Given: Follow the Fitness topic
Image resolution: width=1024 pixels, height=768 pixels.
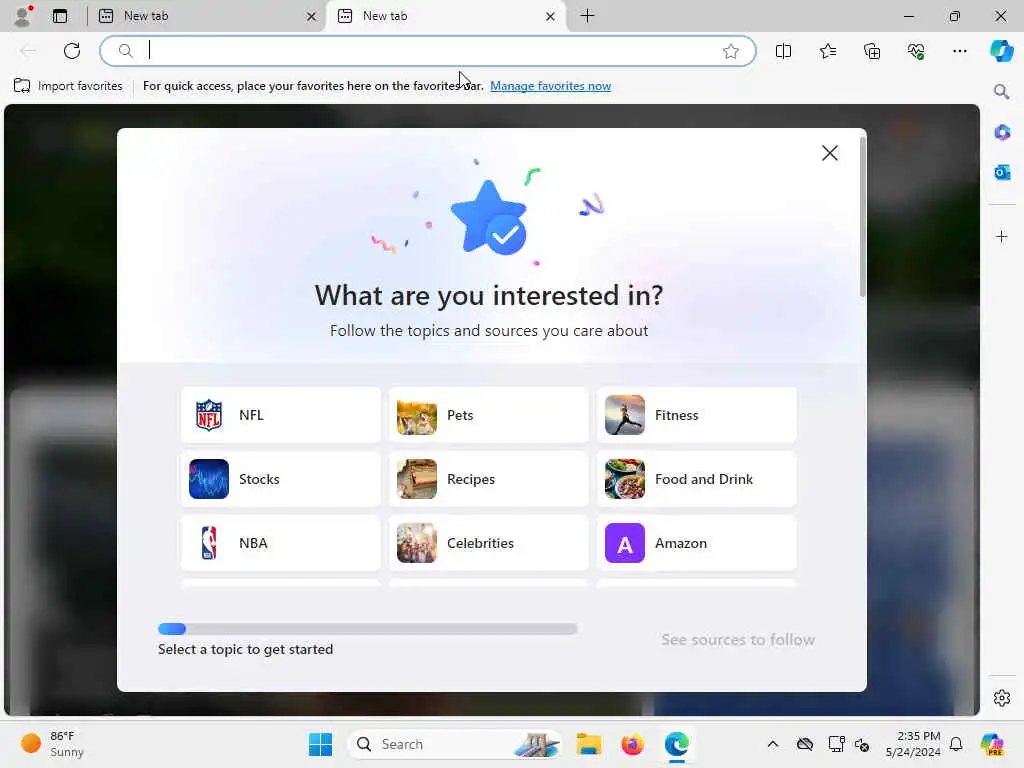Looking at the screenshot, I should [x=697, y=415].
